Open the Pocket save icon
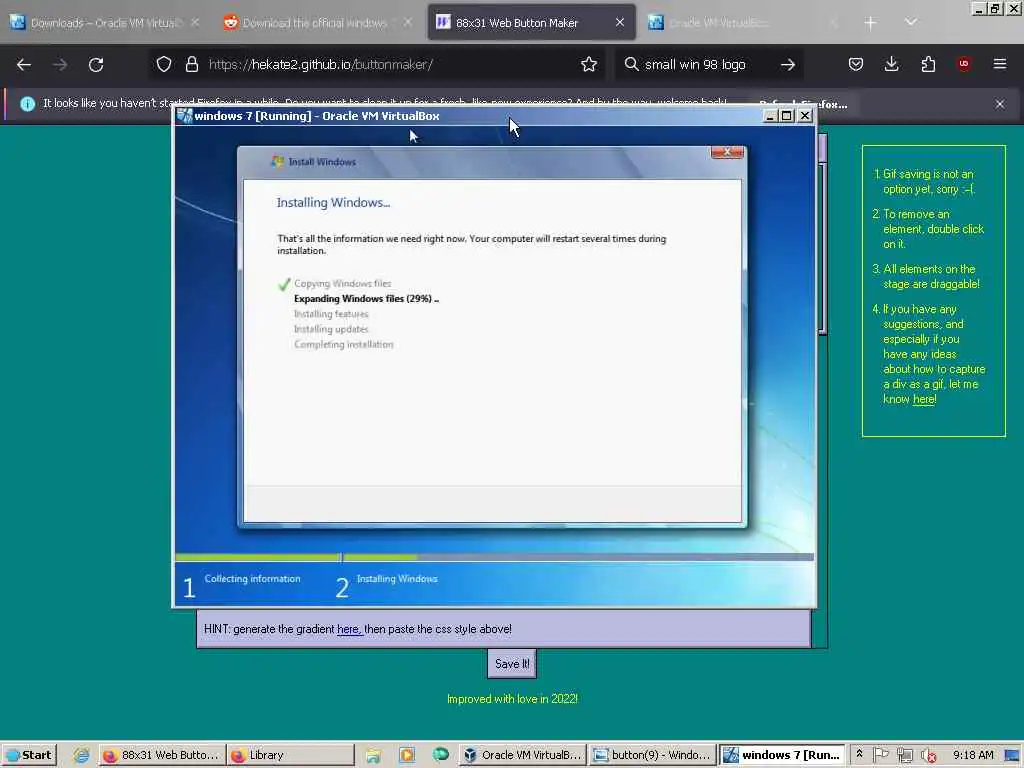The height and width of the screenshot is (768, 1024). (856, 64)
